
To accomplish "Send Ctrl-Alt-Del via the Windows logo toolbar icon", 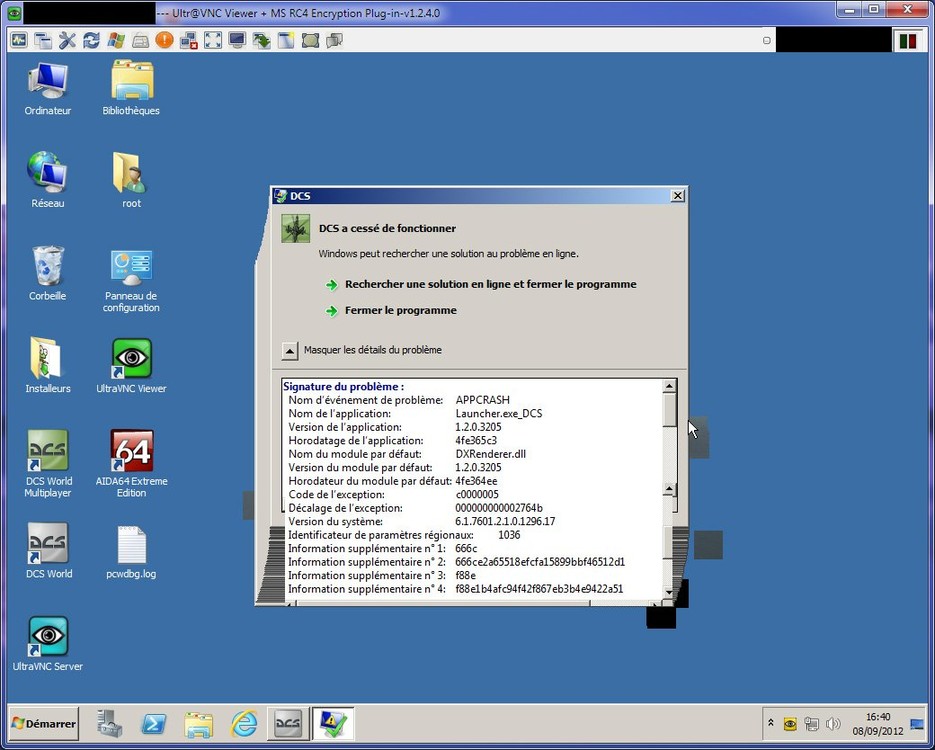I will pos(114,40).
